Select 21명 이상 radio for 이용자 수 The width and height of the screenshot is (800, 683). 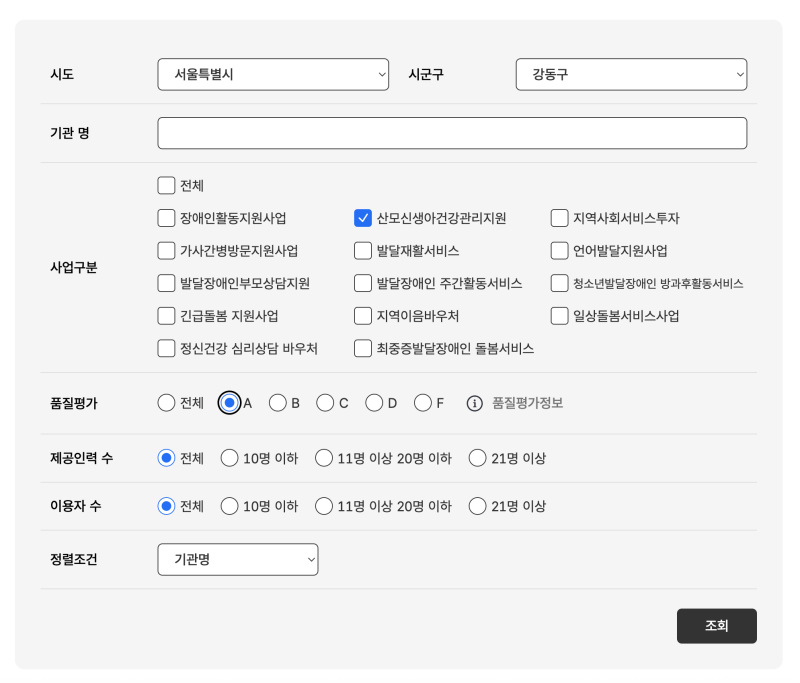pyautogui.click(x=478, y=507)
